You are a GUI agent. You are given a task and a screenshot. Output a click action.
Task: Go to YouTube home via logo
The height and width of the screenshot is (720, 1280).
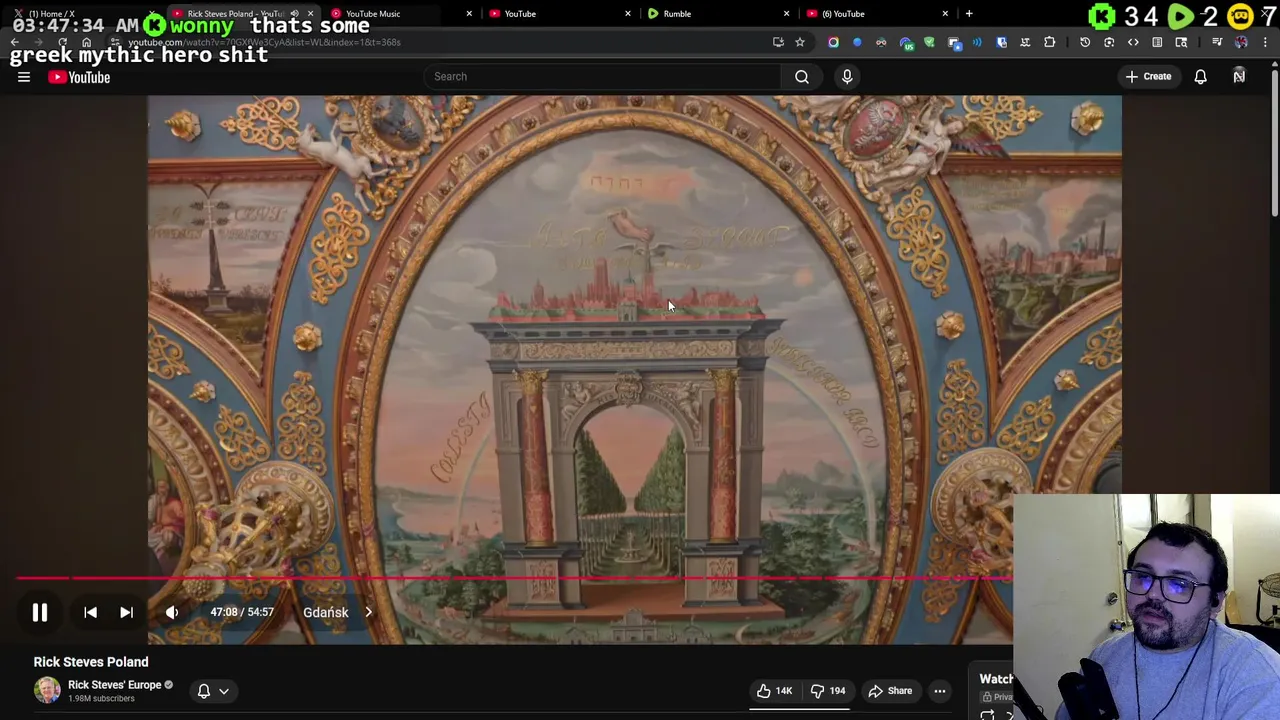[79, 77]
